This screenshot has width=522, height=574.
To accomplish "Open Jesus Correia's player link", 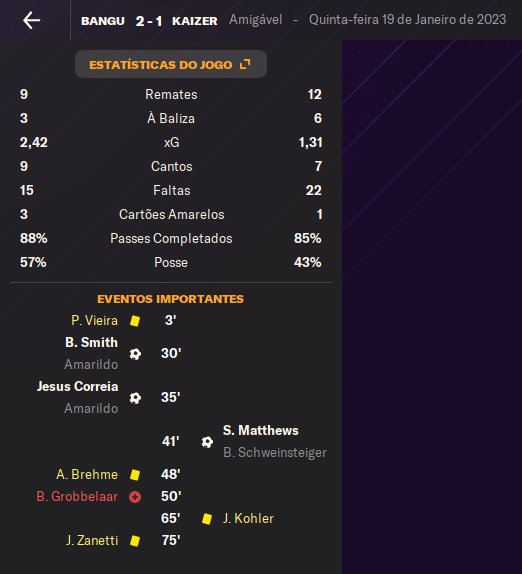I will click(78, 386).
